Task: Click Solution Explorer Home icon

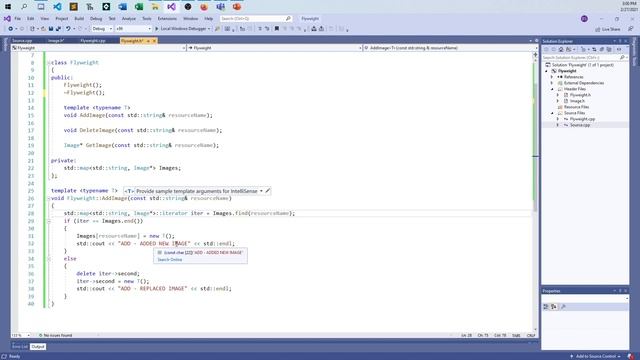Action: [561, 49]
